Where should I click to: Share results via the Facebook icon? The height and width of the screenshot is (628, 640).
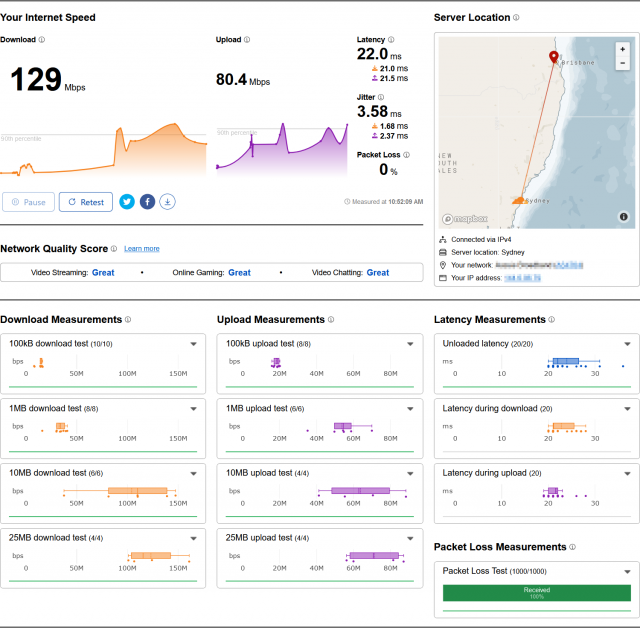[x=147, y=202]
